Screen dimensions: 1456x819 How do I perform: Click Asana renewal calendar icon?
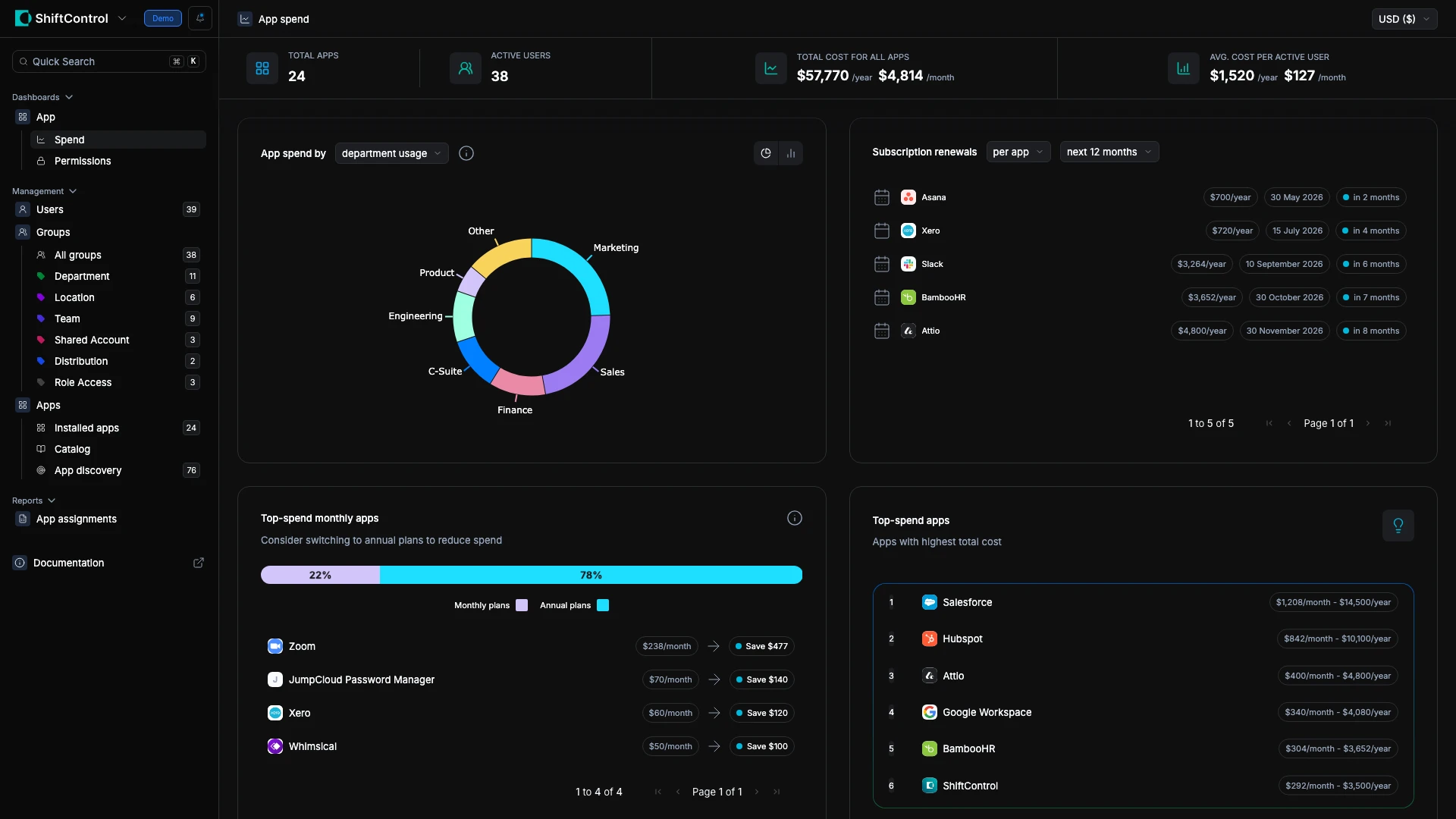[x=881, y=197]
